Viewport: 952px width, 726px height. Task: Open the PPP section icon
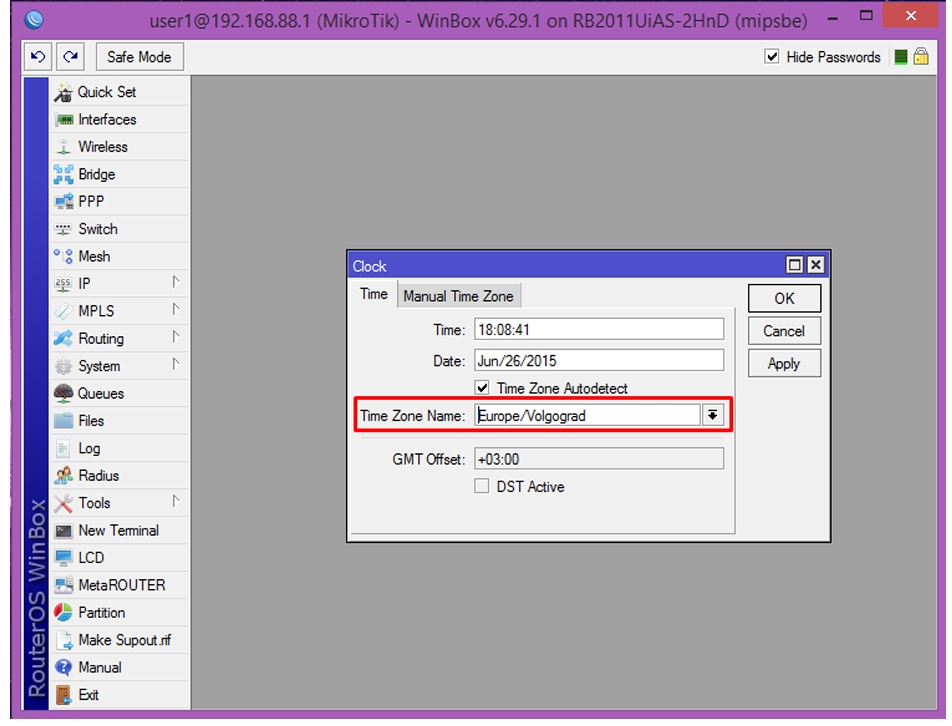(x=64, y=202)
